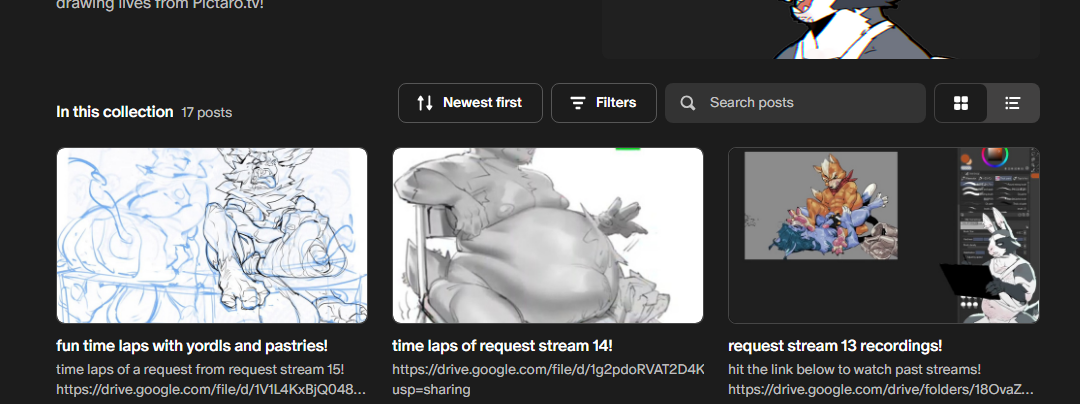
Task: Open the Newest first sort dropdown
Action: pyautogui.click(x=470, y=103)
